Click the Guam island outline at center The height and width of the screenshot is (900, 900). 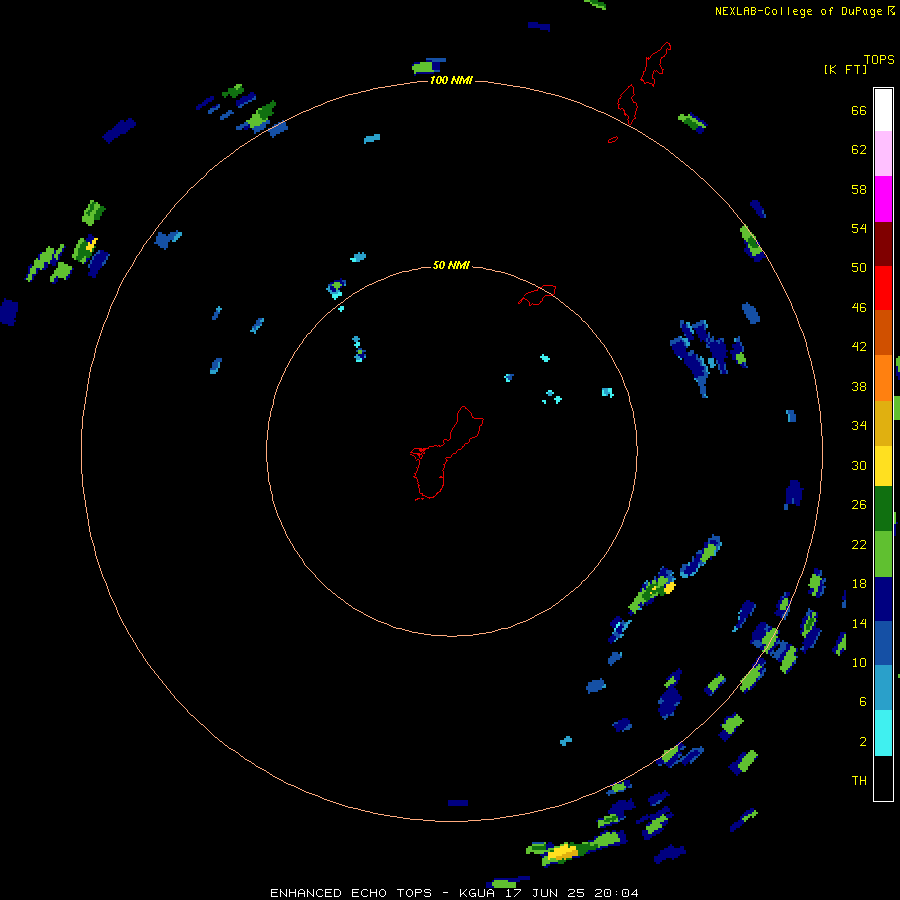[447, 453]
